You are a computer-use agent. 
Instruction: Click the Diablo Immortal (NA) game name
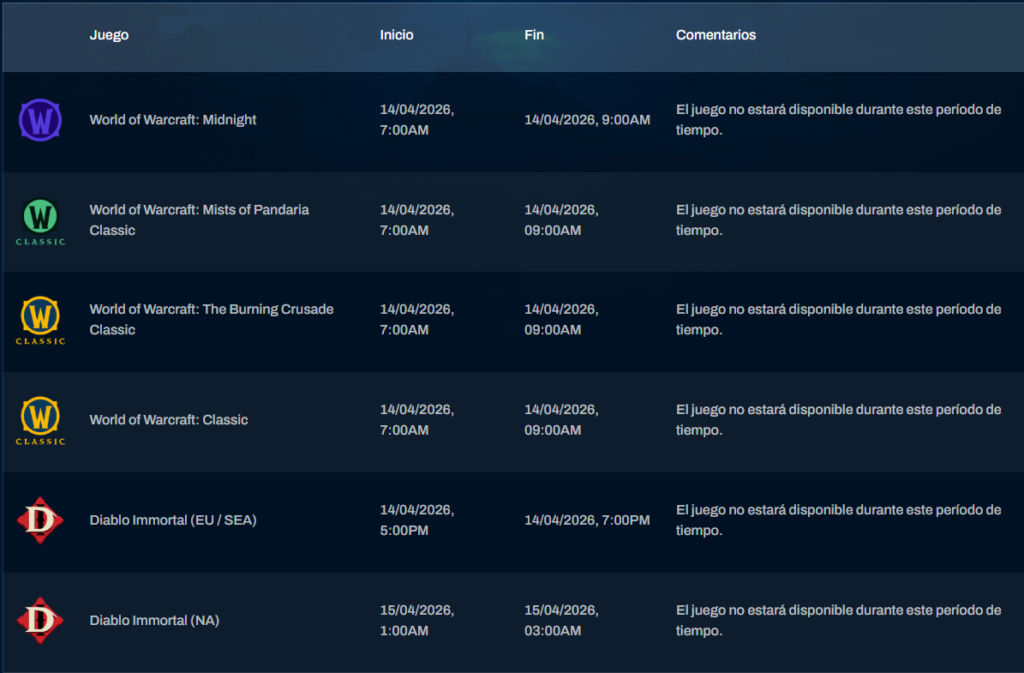(x=154, y=620)
